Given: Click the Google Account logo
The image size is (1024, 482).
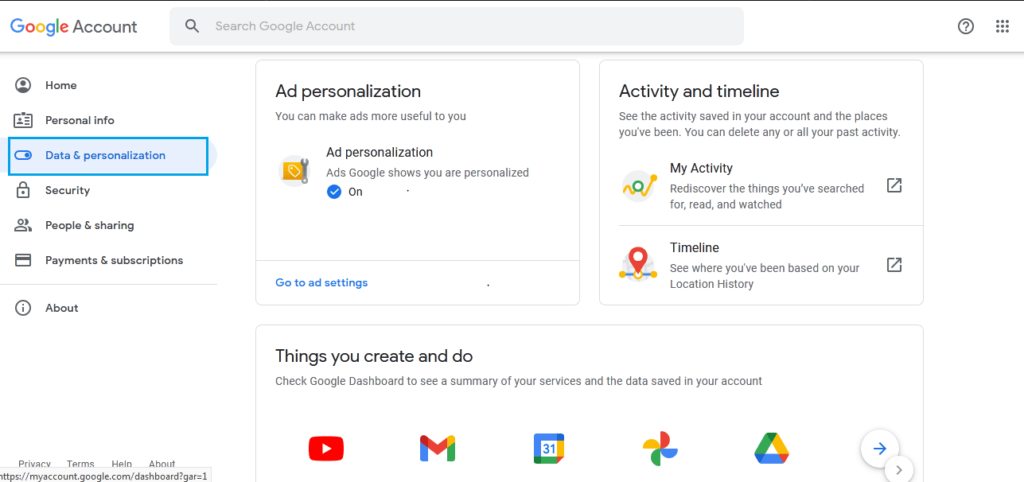Looking at the screenshot, I should (74, 27).
